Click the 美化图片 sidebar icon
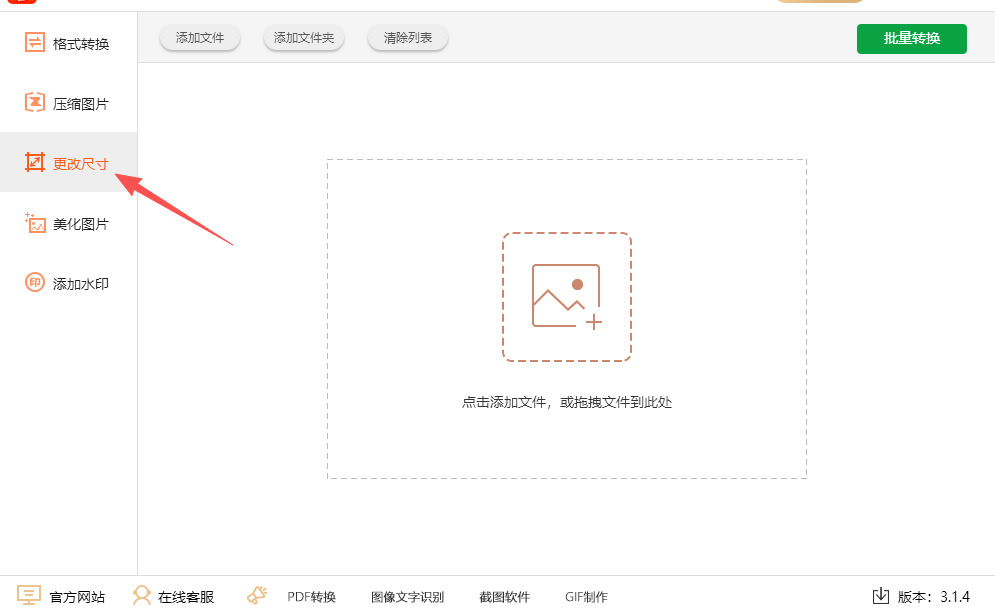 coord(34,223)
